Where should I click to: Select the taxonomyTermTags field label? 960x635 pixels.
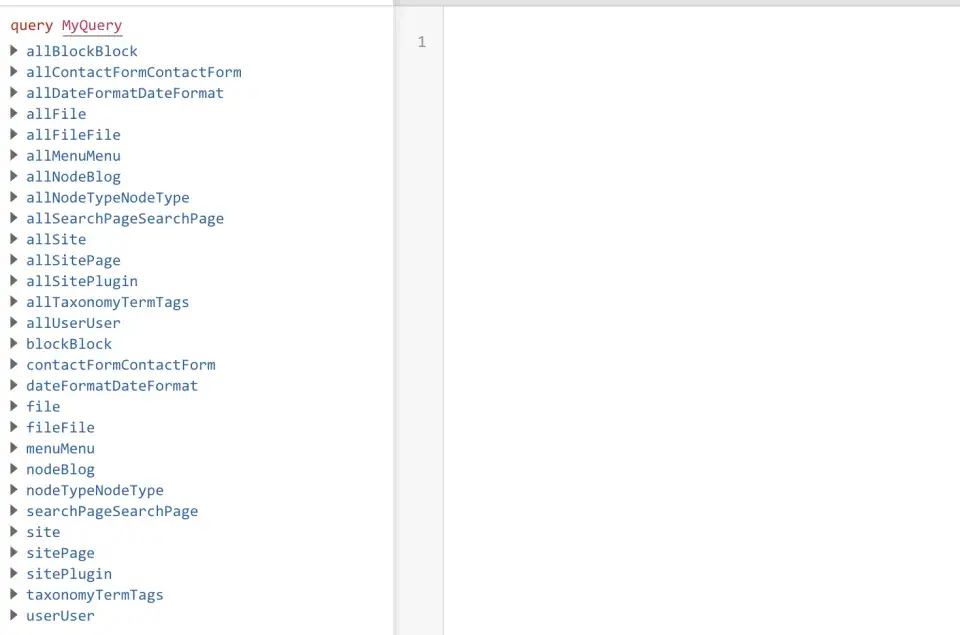94,595
